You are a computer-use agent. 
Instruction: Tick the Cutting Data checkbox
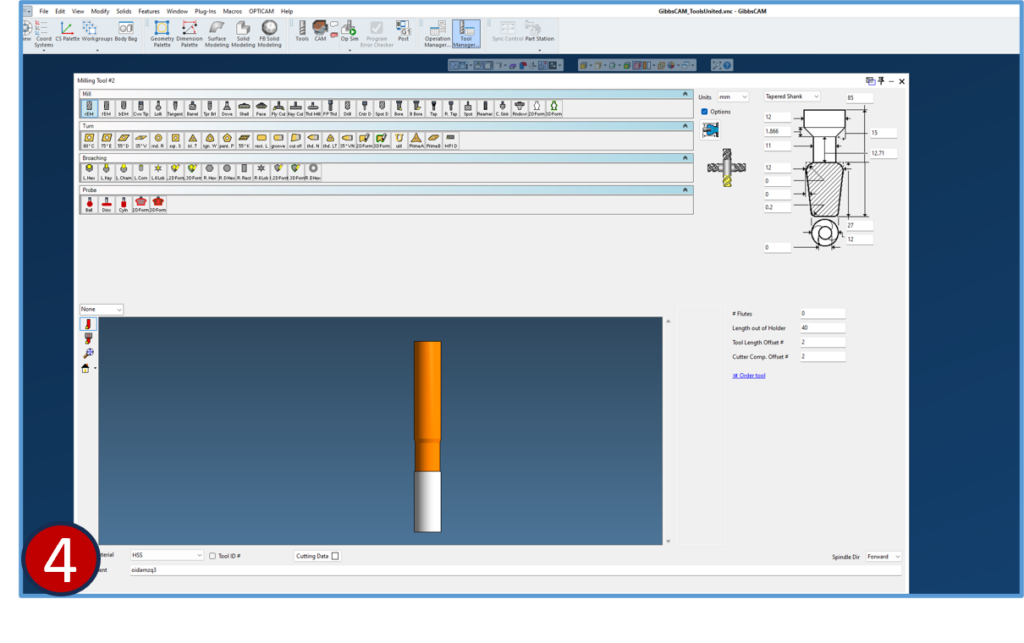pos(335,556)
